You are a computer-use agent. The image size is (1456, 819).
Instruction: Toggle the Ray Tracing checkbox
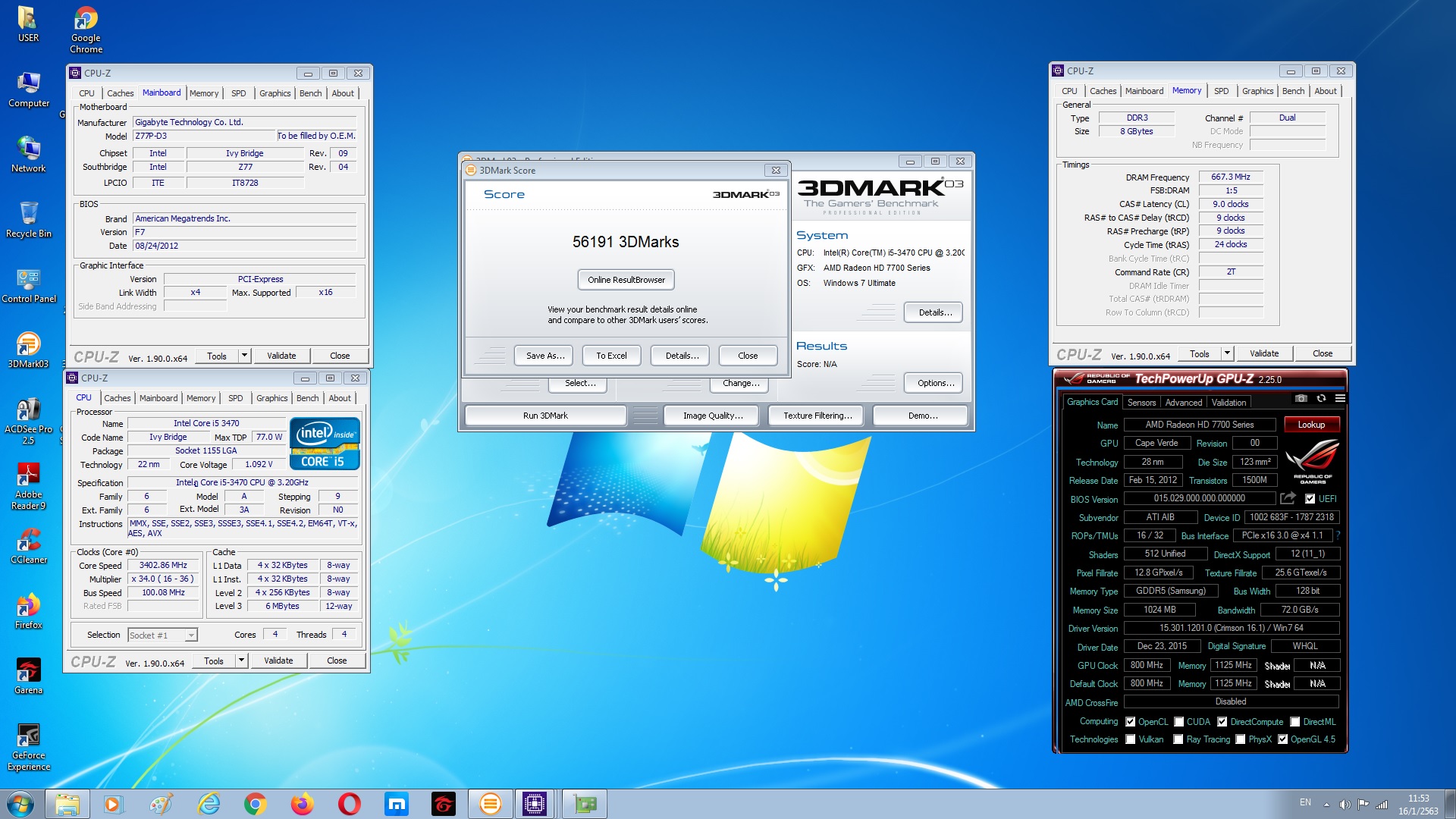pos(1178,739)
